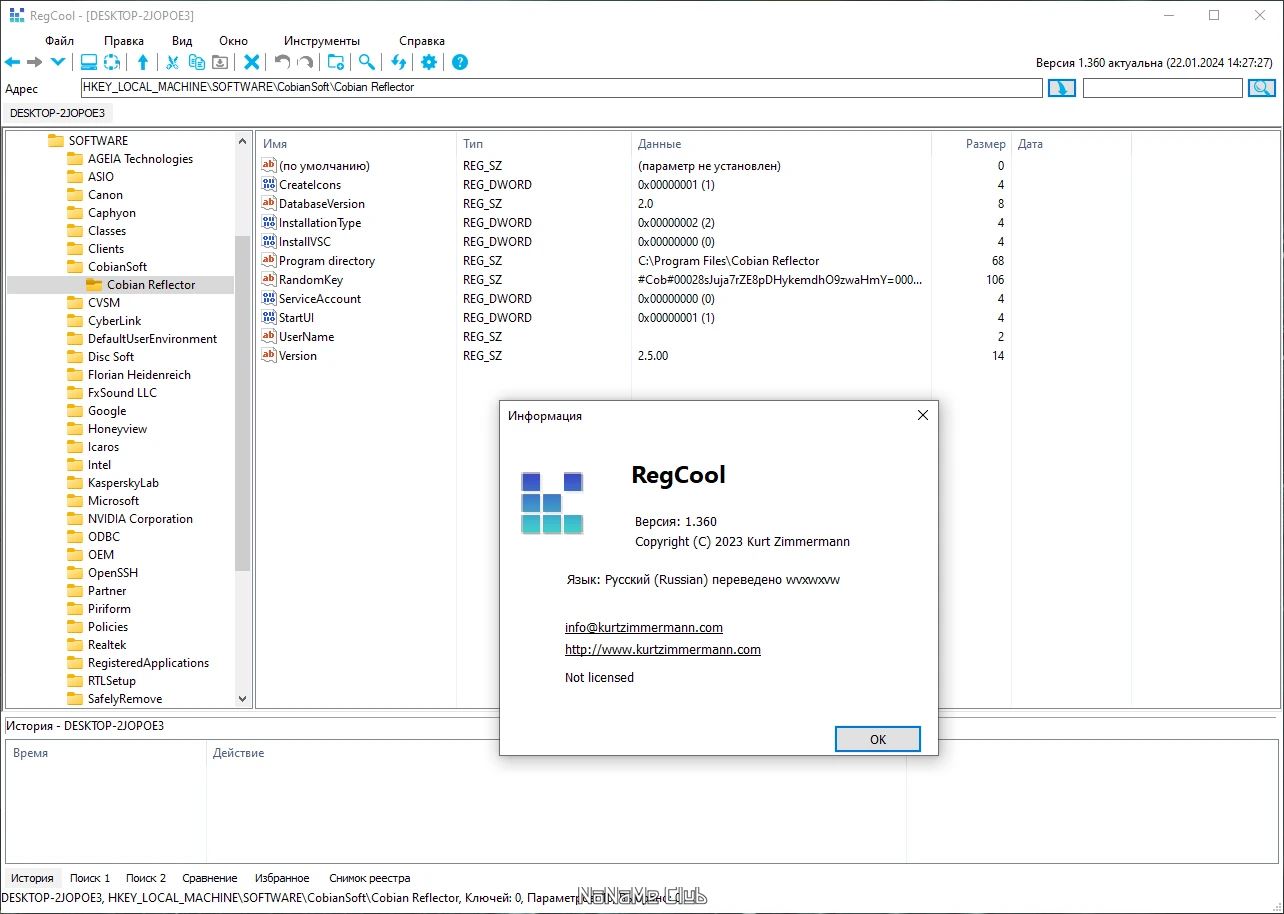Select the История tab
Viewport: 1284px width, 914px height.
(32, 878)
